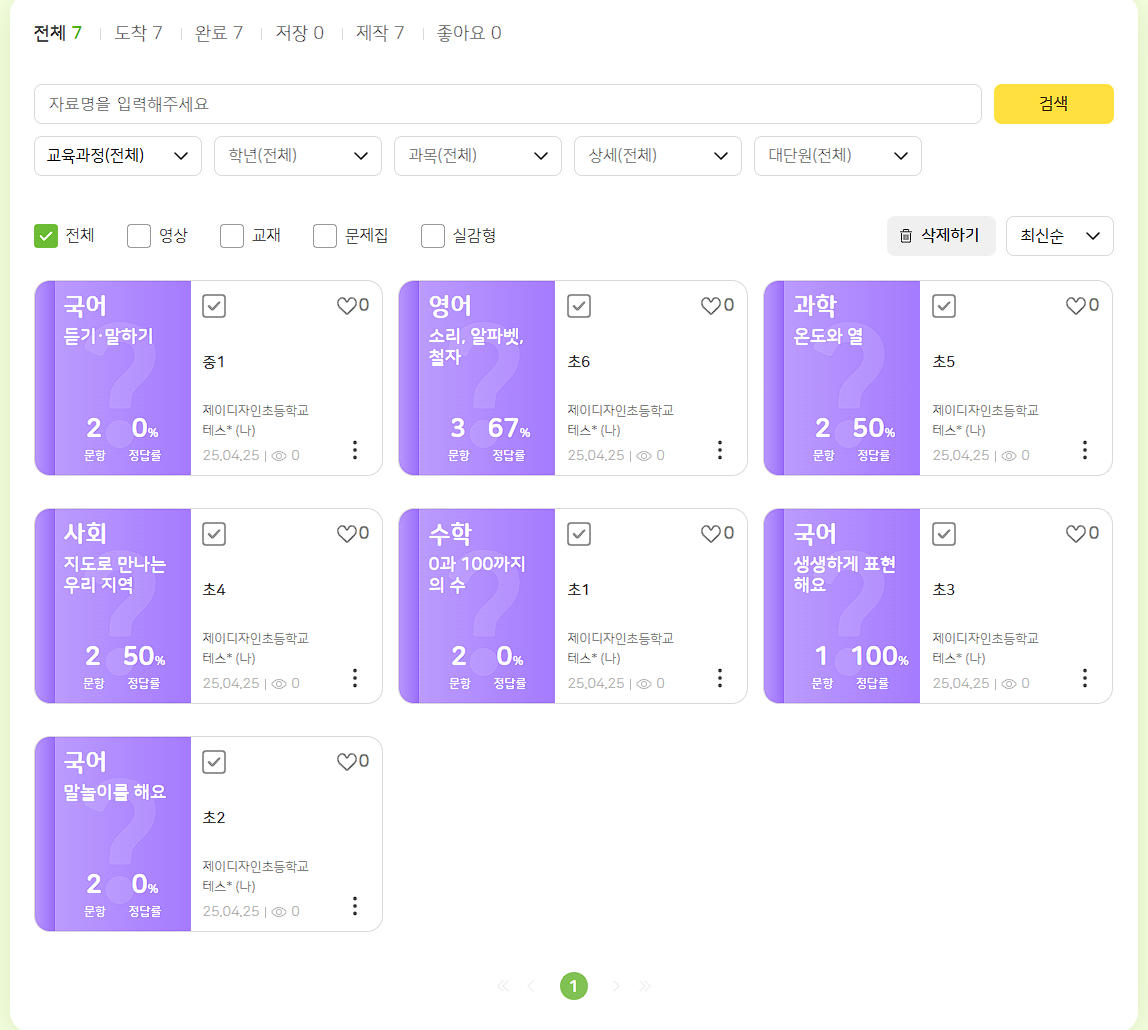Like the 과학 온도와 열 card

(x=1076, y=306)
